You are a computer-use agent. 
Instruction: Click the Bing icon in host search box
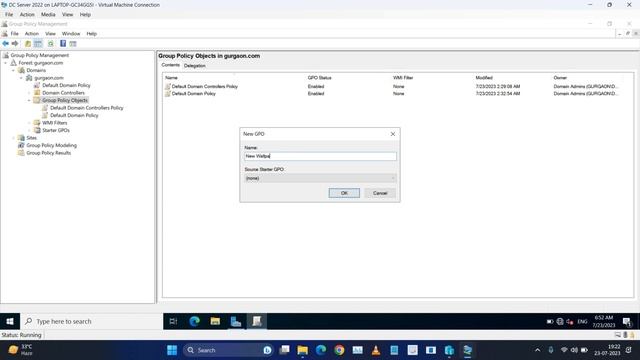[x=267, y=350]
